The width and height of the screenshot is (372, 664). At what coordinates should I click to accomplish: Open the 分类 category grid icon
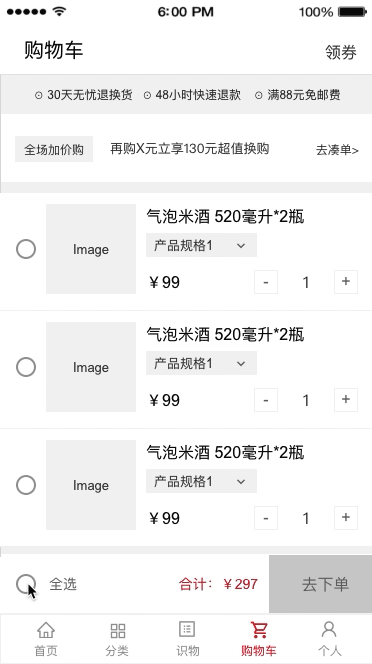[117, 631]
